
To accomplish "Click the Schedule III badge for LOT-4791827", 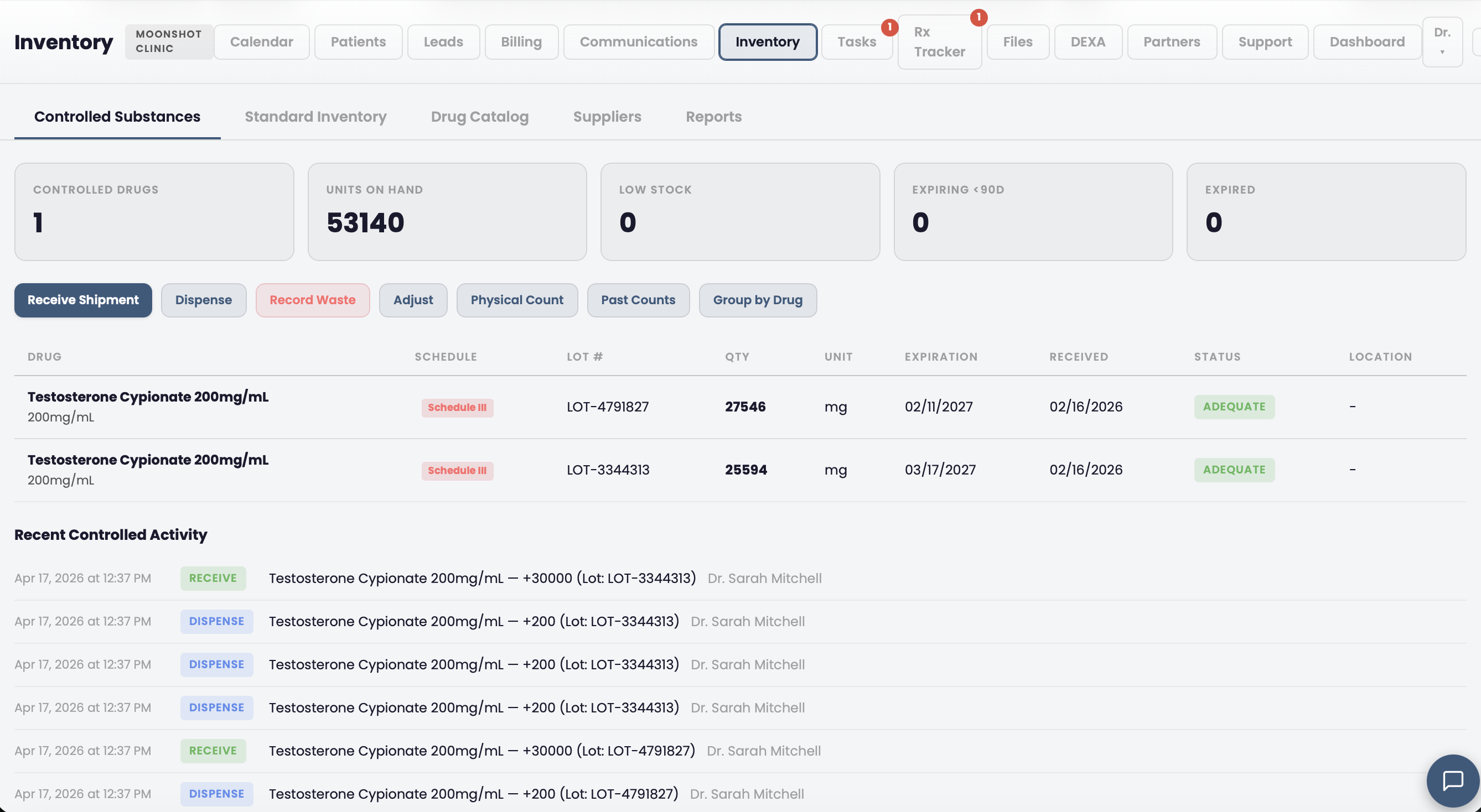I will pos(457,408).
